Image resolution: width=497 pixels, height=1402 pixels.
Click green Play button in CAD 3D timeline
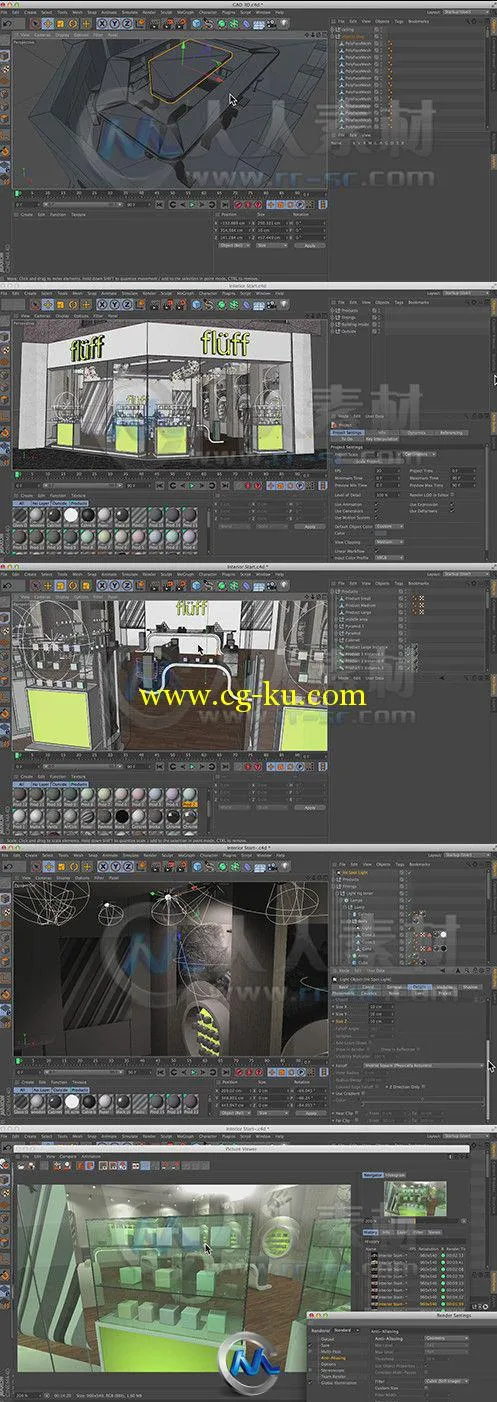coord(191,204)
